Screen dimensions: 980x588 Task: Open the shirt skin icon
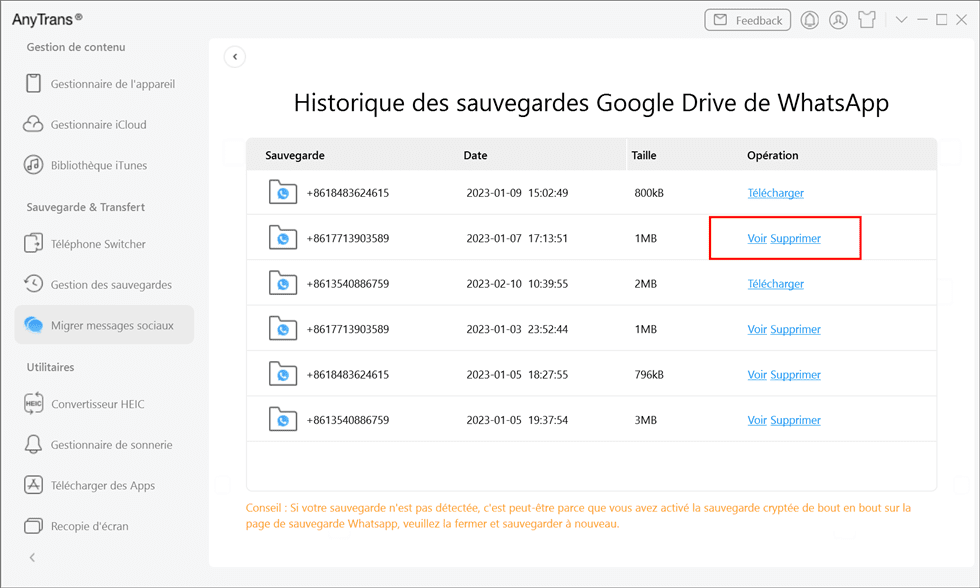tap(867, 20)
